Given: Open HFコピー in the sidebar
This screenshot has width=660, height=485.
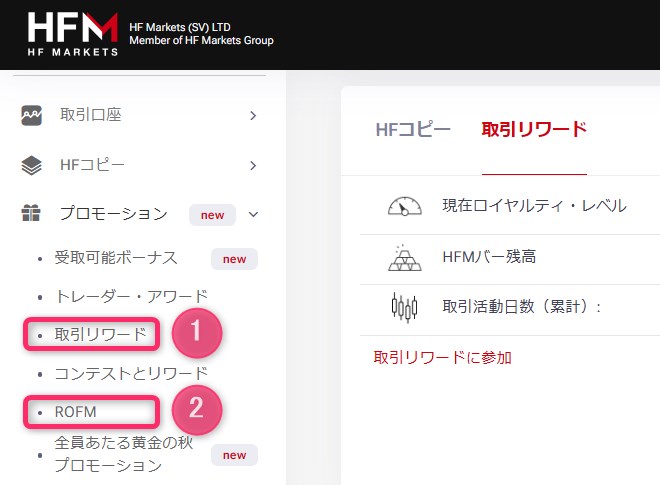Looking at the screenshot, I should tap(93, 165).
